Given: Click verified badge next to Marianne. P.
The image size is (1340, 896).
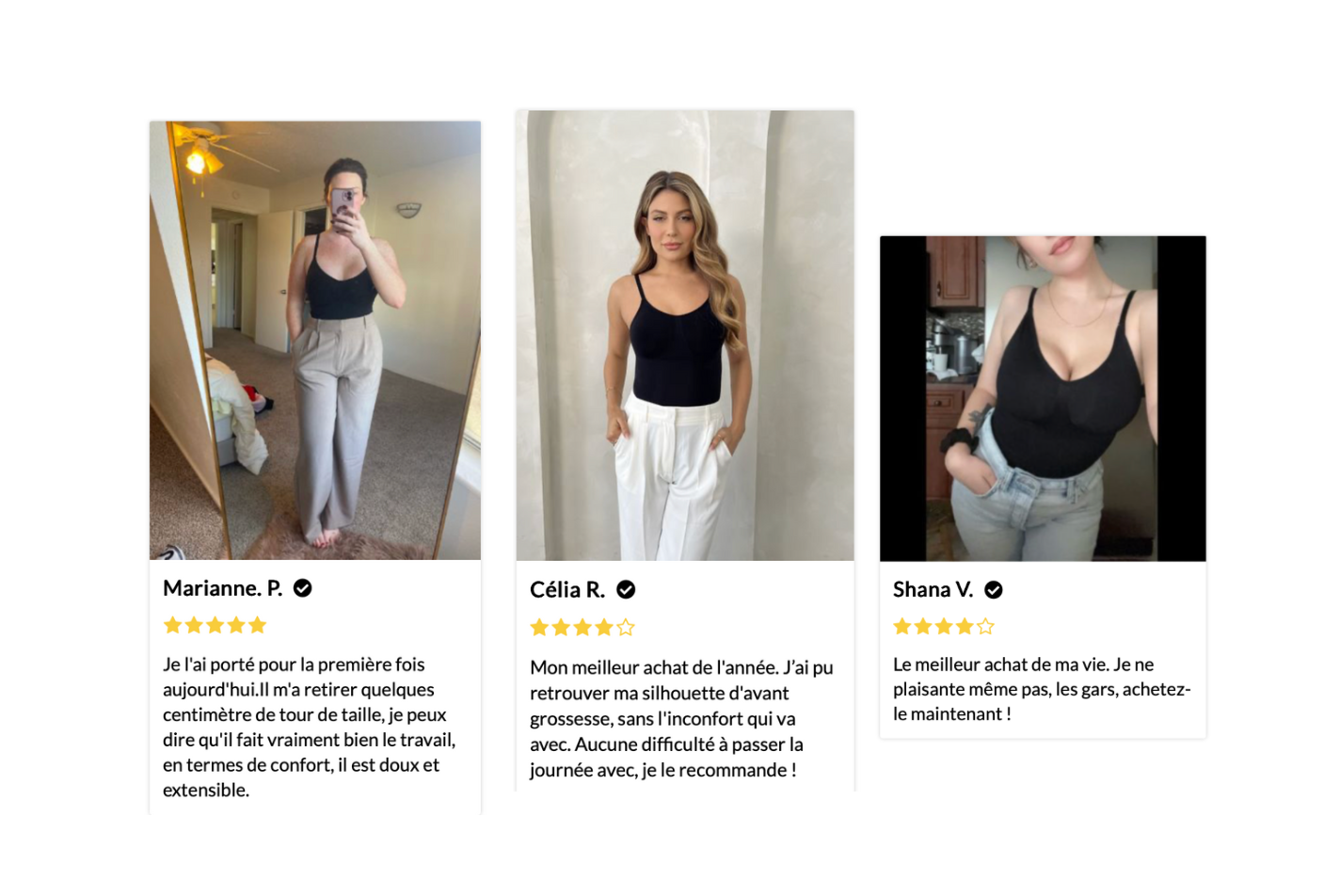Looking at the screenshot, I should tap(302, 588).
